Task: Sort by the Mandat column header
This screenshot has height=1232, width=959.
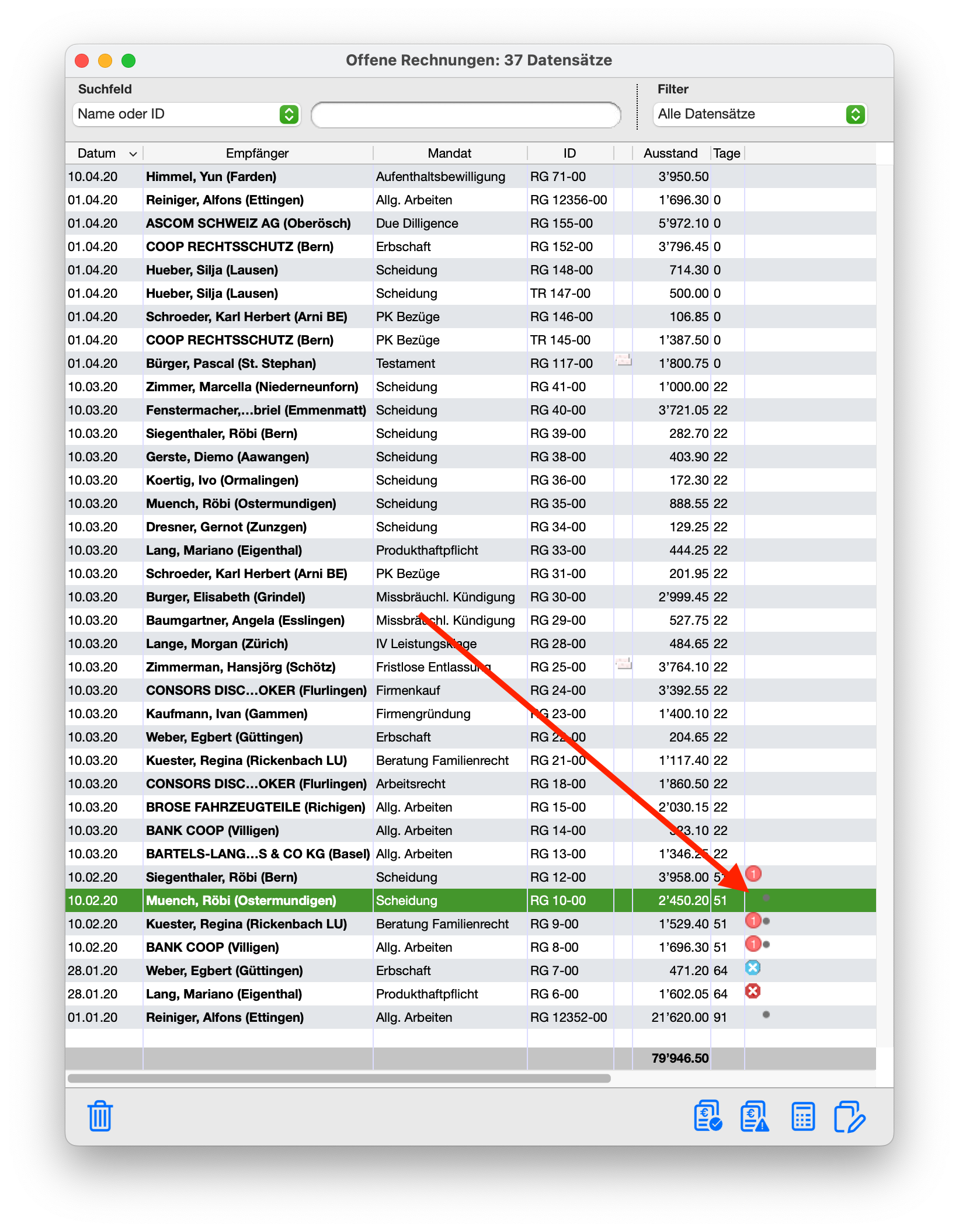Action: click(450, 153)
